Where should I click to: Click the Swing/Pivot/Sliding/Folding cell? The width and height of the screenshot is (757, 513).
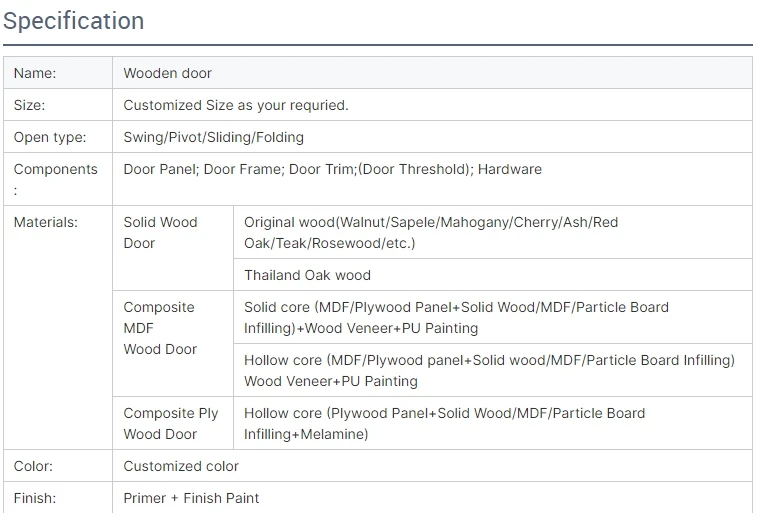click(x=214, y=137)
